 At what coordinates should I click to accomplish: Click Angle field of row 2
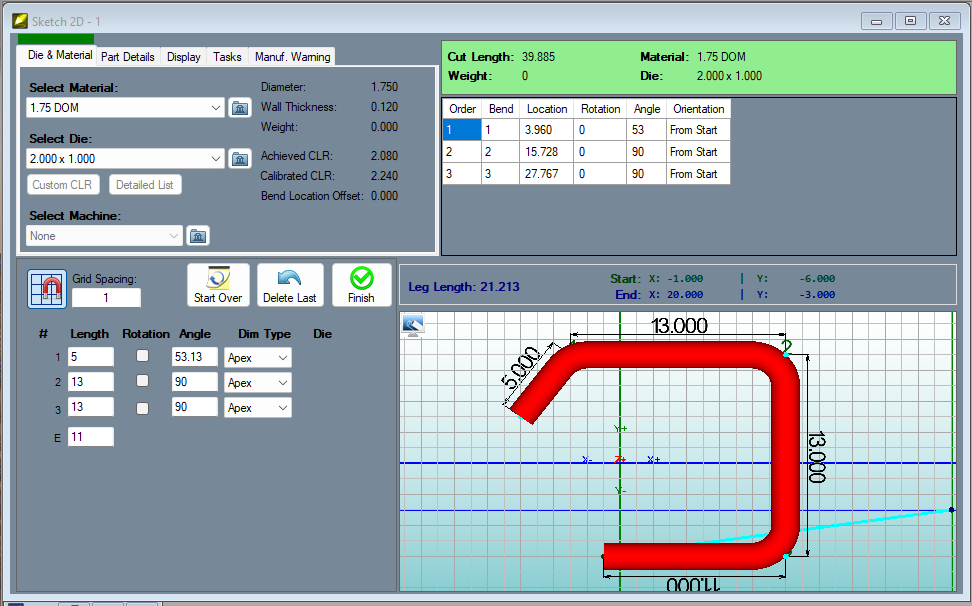(195, 382)
